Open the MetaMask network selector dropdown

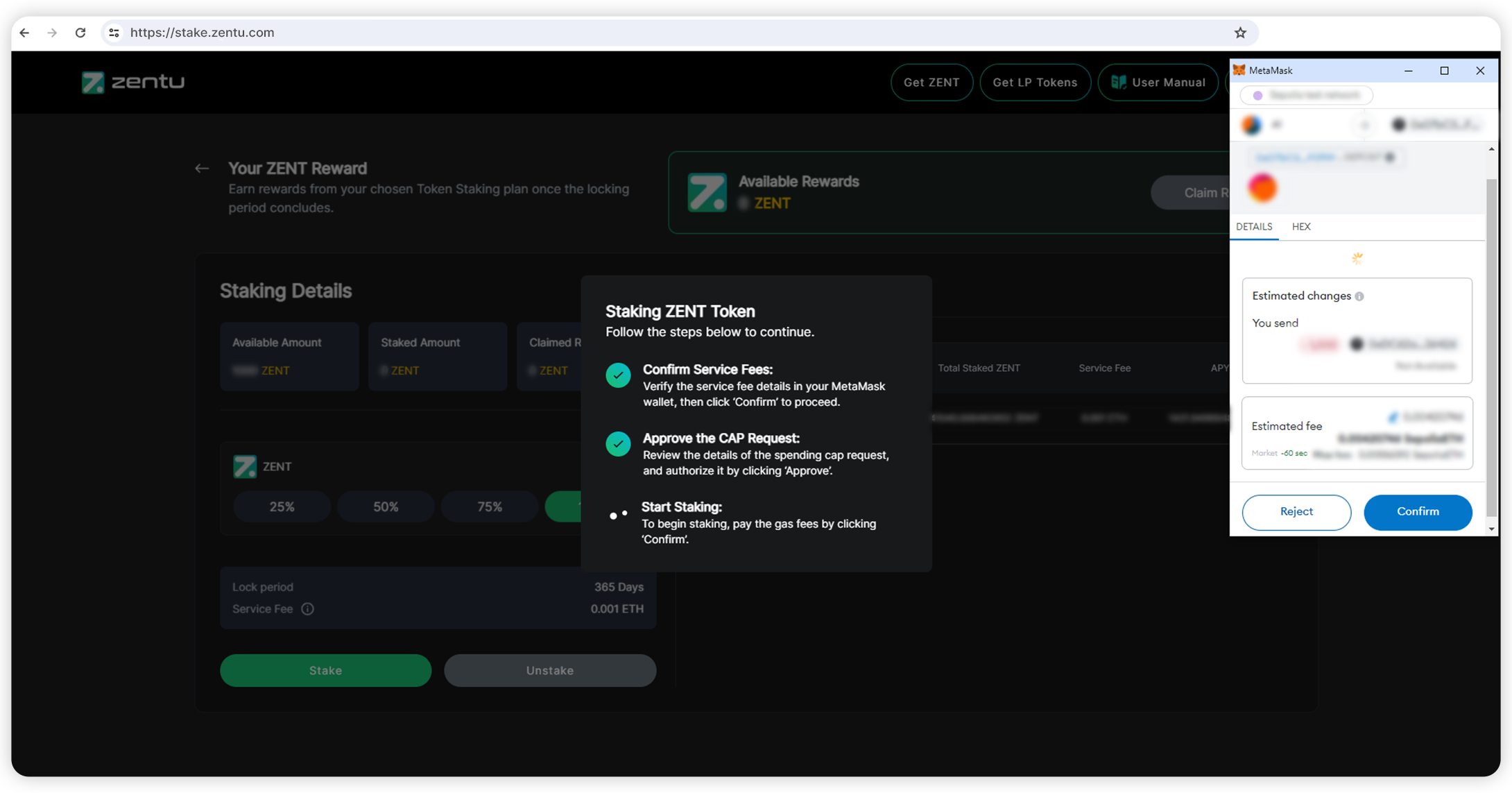click(x=1306, y=95)
